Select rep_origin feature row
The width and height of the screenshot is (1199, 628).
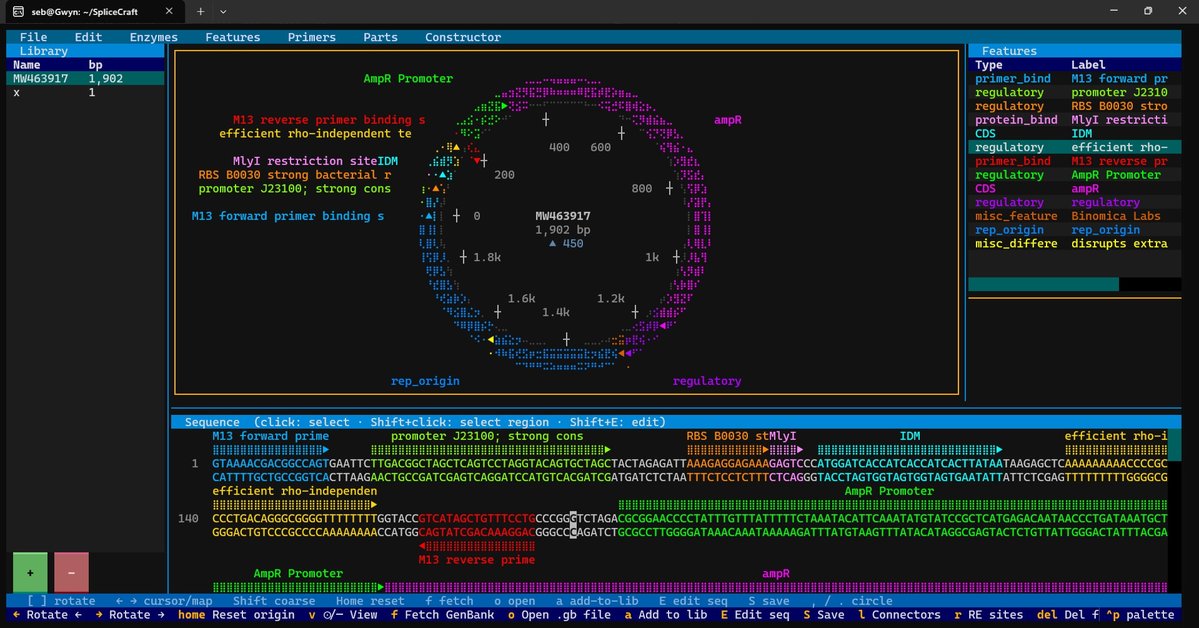(1074, 229)
